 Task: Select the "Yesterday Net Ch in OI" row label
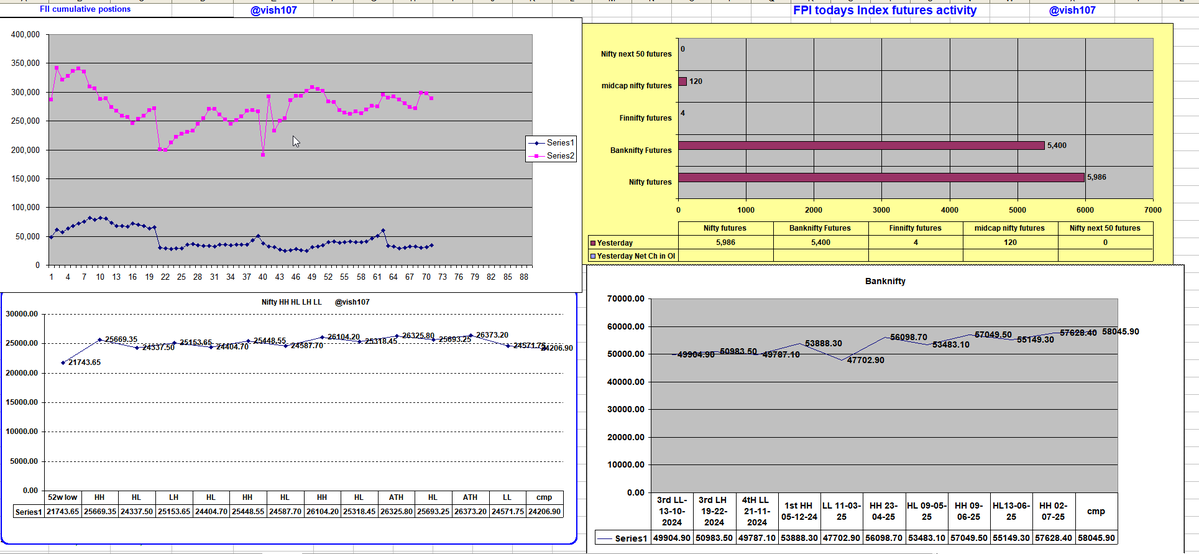click(632, 255)
